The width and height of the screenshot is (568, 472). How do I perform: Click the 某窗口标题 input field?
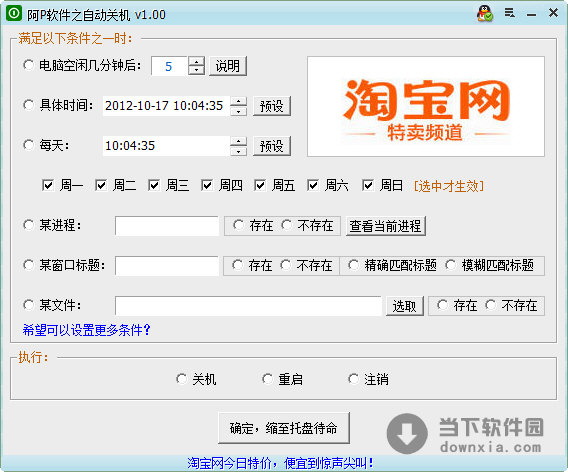pyautogui.click(x=167, y=266)
